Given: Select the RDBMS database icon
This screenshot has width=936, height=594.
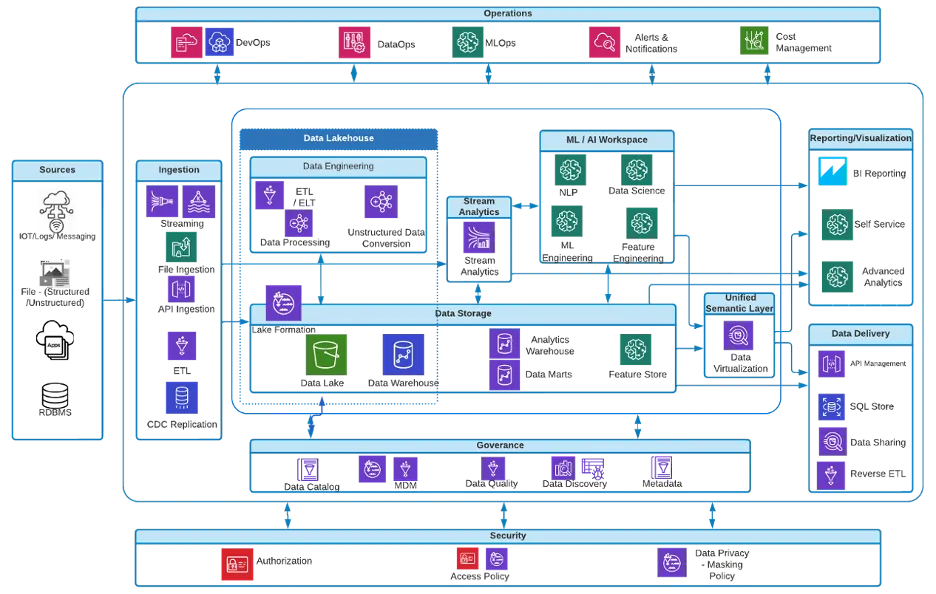Looking at the screenshot, I should click(x=55, y=396).
